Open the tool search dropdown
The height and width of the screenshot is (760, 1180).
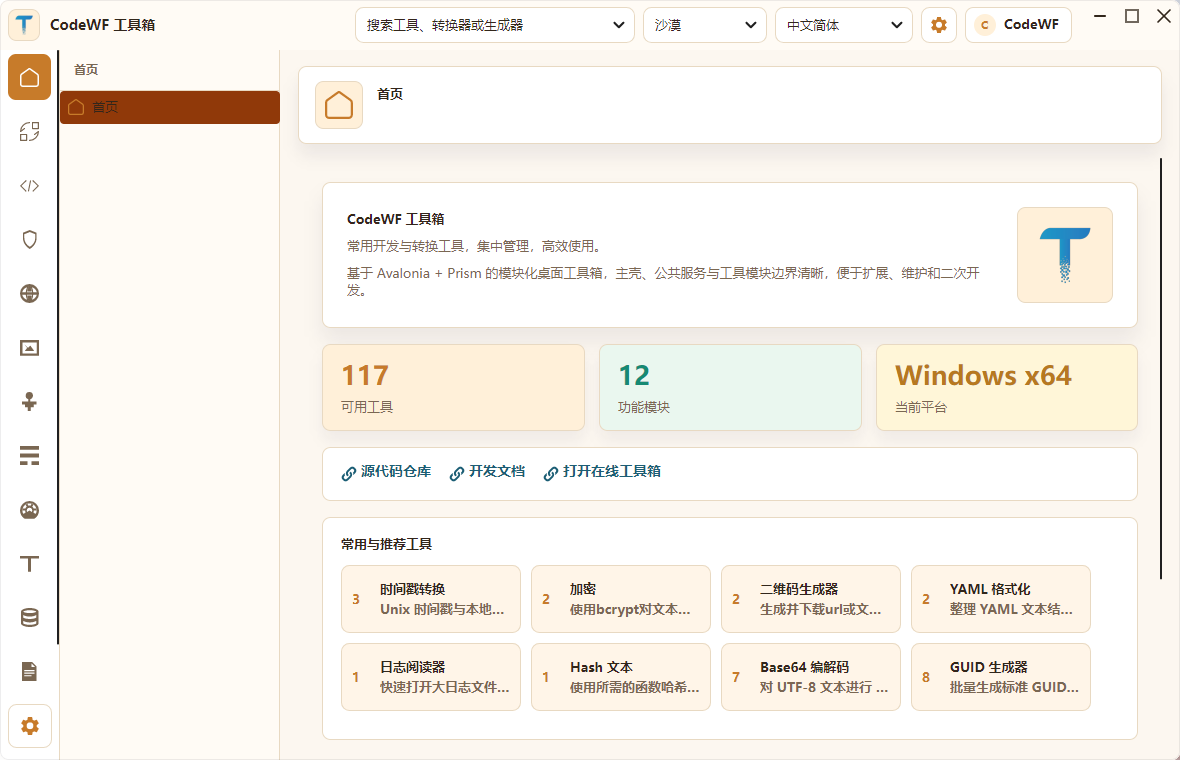[494, 25]
